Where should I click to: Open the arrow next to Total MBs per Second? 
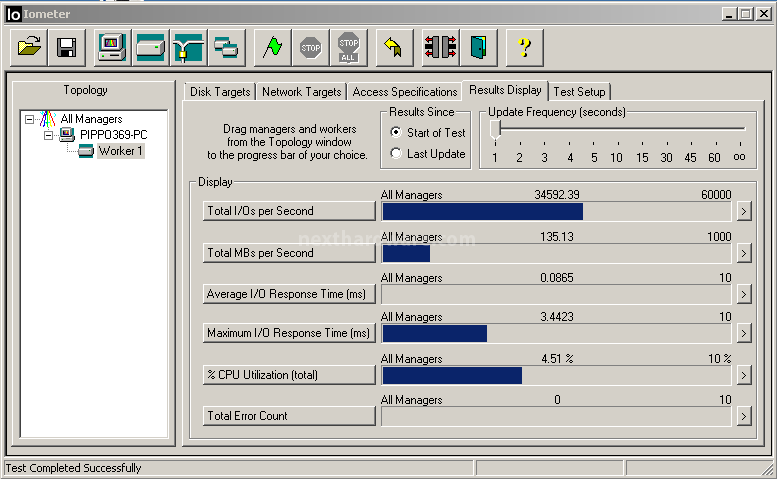(x=743, y=254)
